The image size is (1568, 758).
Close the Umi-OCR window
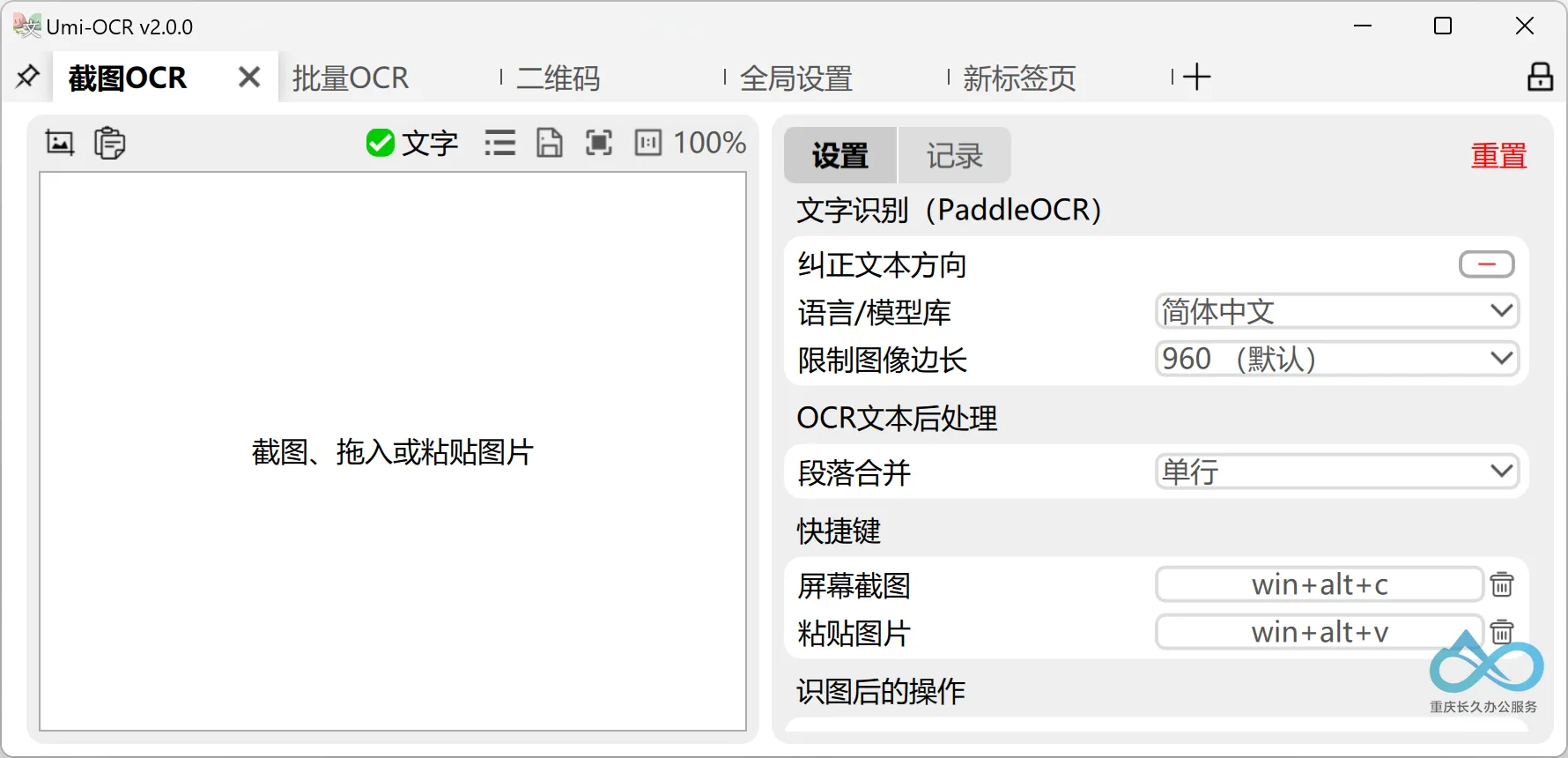[1525, 26]
